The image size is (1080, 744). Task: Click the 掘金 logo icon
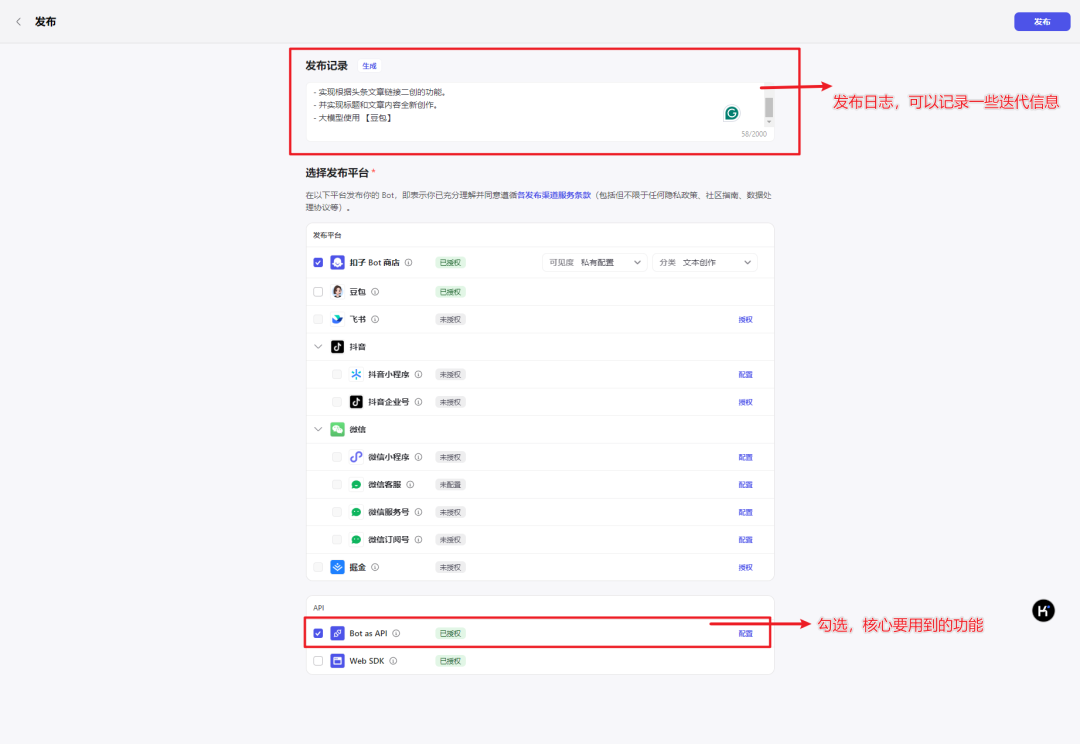(x=338, y=567)
